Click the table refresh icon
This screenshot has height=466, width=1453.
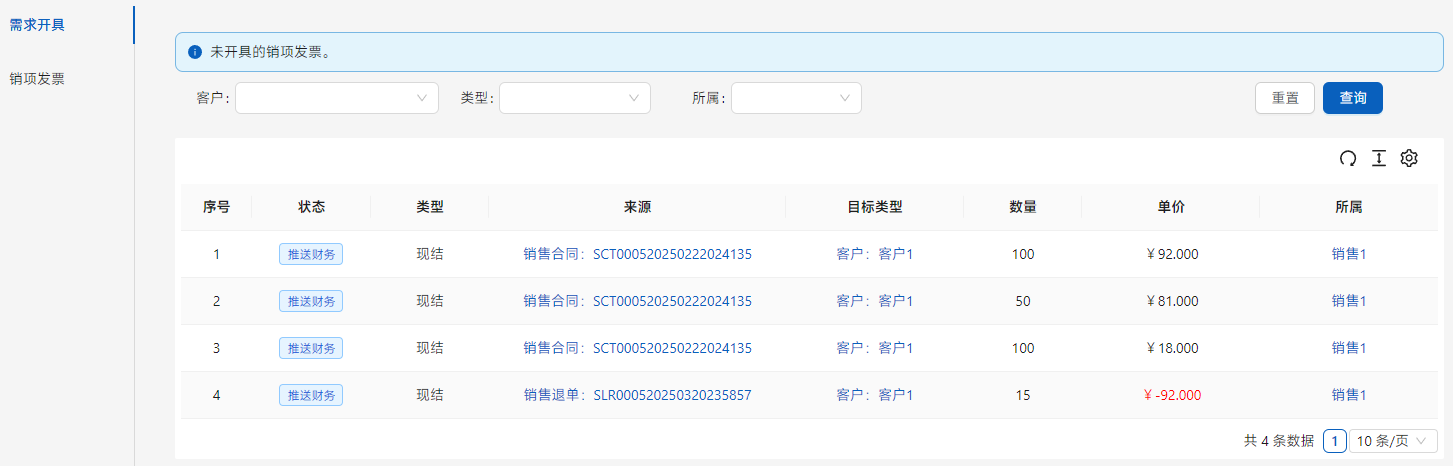pyautogui.click(x=1348, y=158)
